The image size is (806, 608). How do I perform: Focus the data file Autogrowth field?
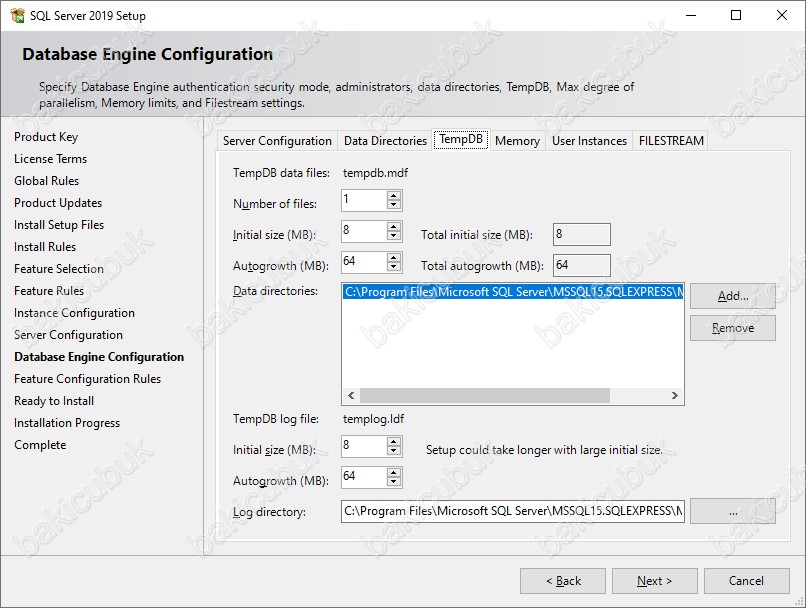pyautogui.click(x=364, y=262)
